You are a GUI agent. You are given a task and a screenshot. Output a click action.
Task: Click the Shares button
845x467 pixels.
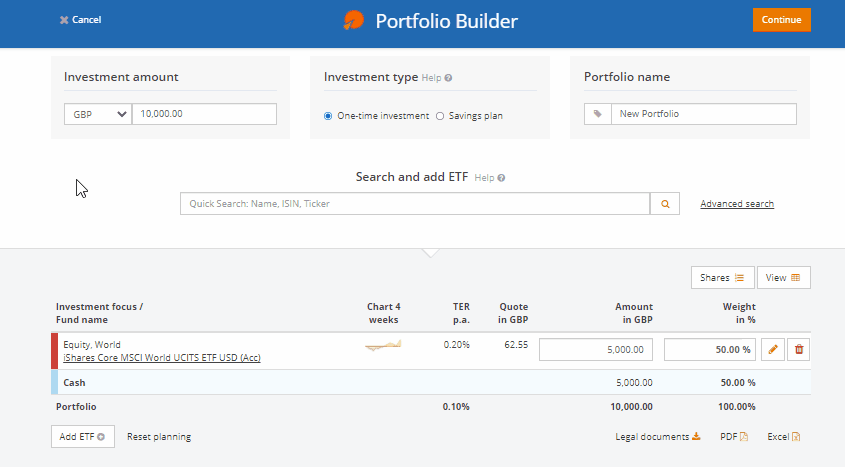point(722,277)
